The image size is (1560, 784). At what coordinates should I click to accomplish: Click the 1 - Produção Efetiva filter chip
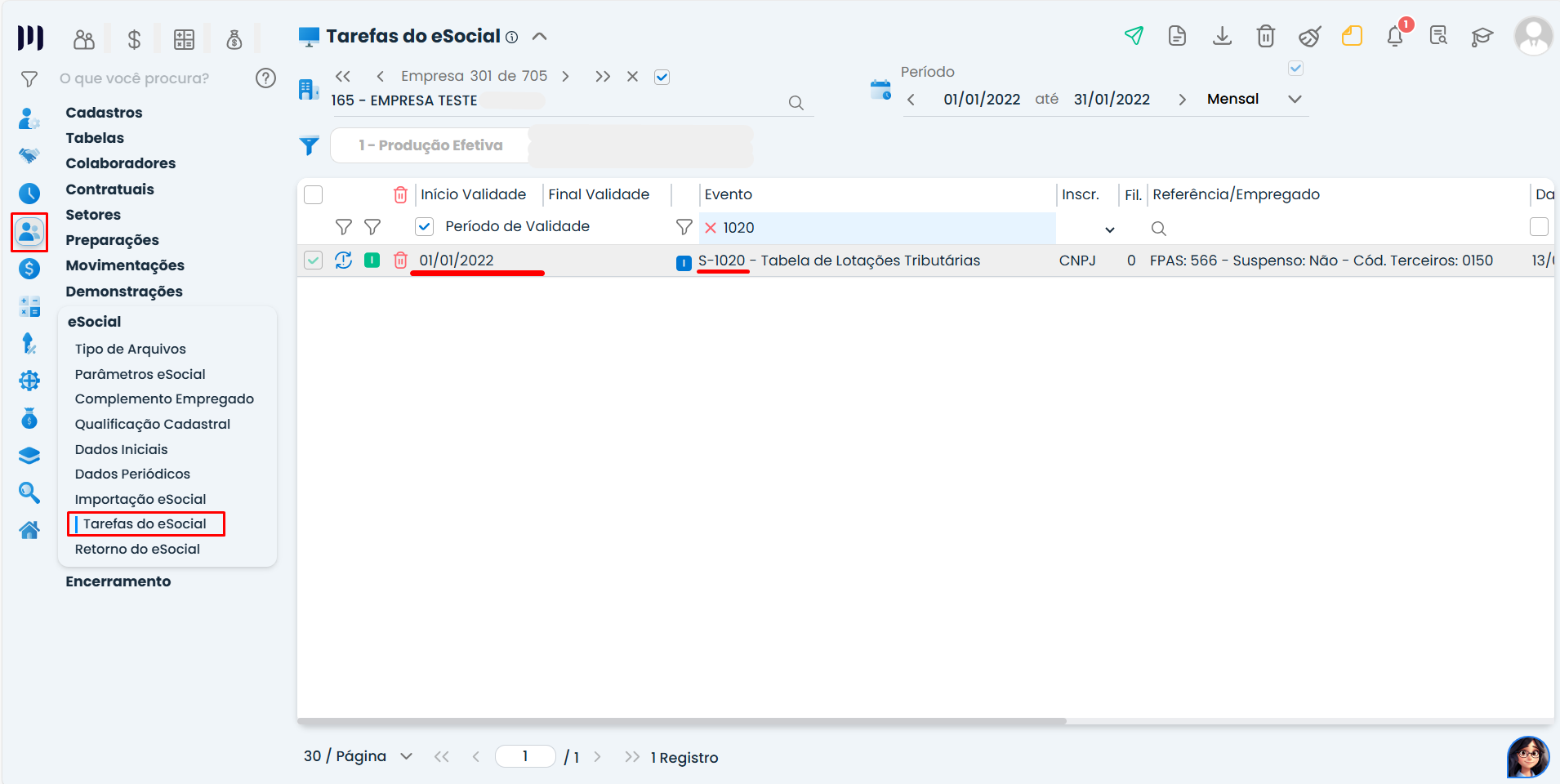430,145
